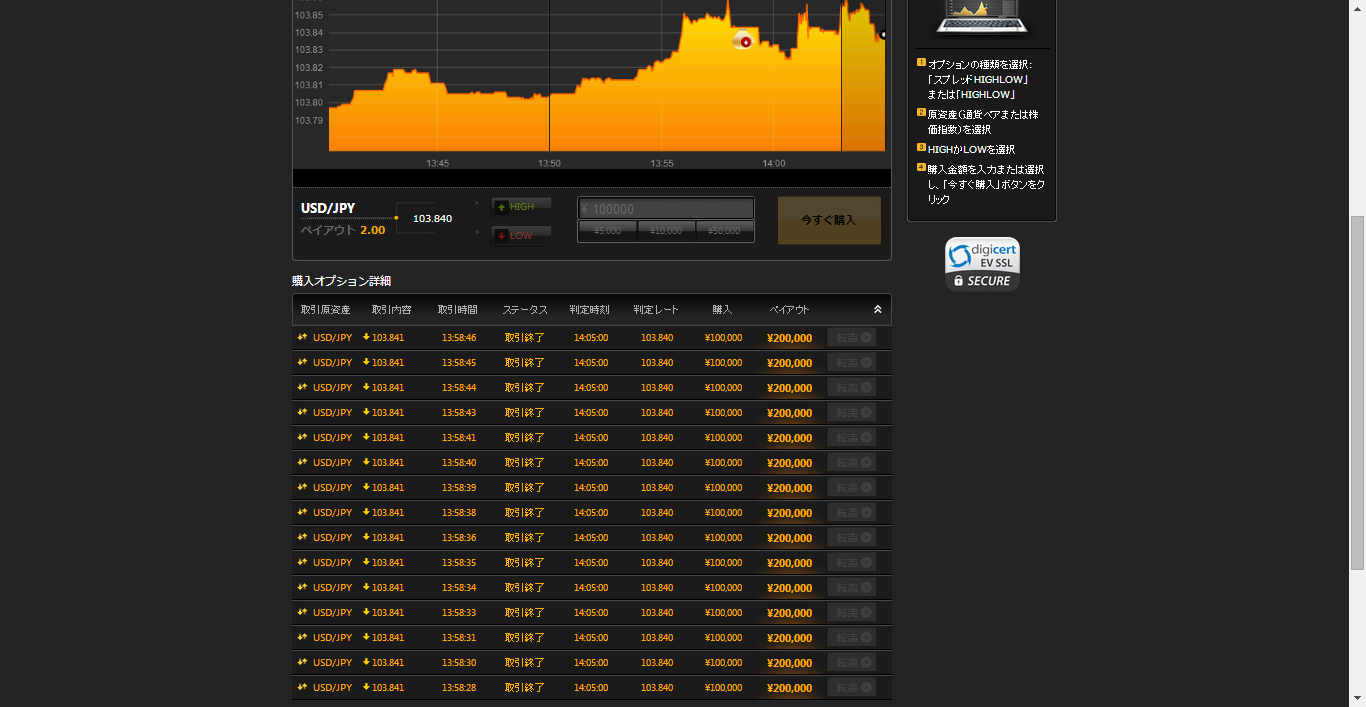Click help step 4 購入金額を入力または選択 text

pyautogui.click(x=986, y=184)
